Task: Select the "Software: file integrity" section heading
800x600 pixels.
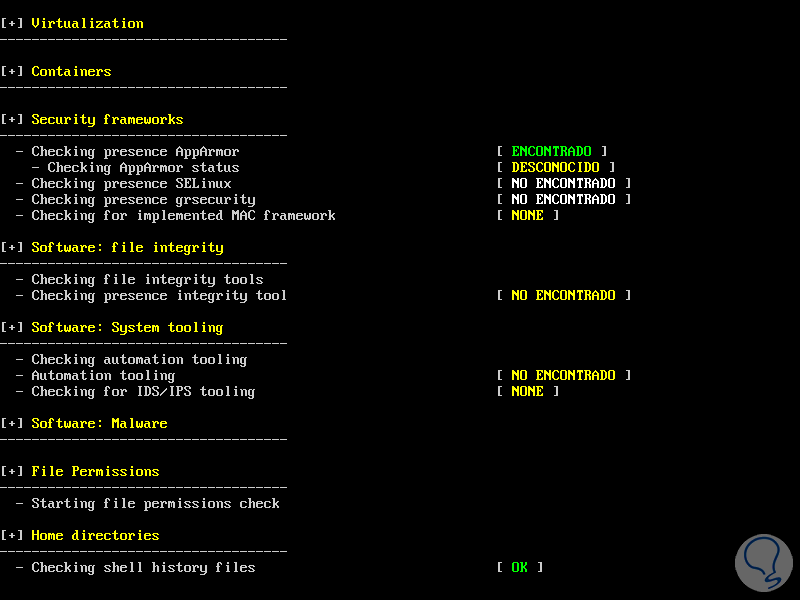Action: [x=127, y=247]
